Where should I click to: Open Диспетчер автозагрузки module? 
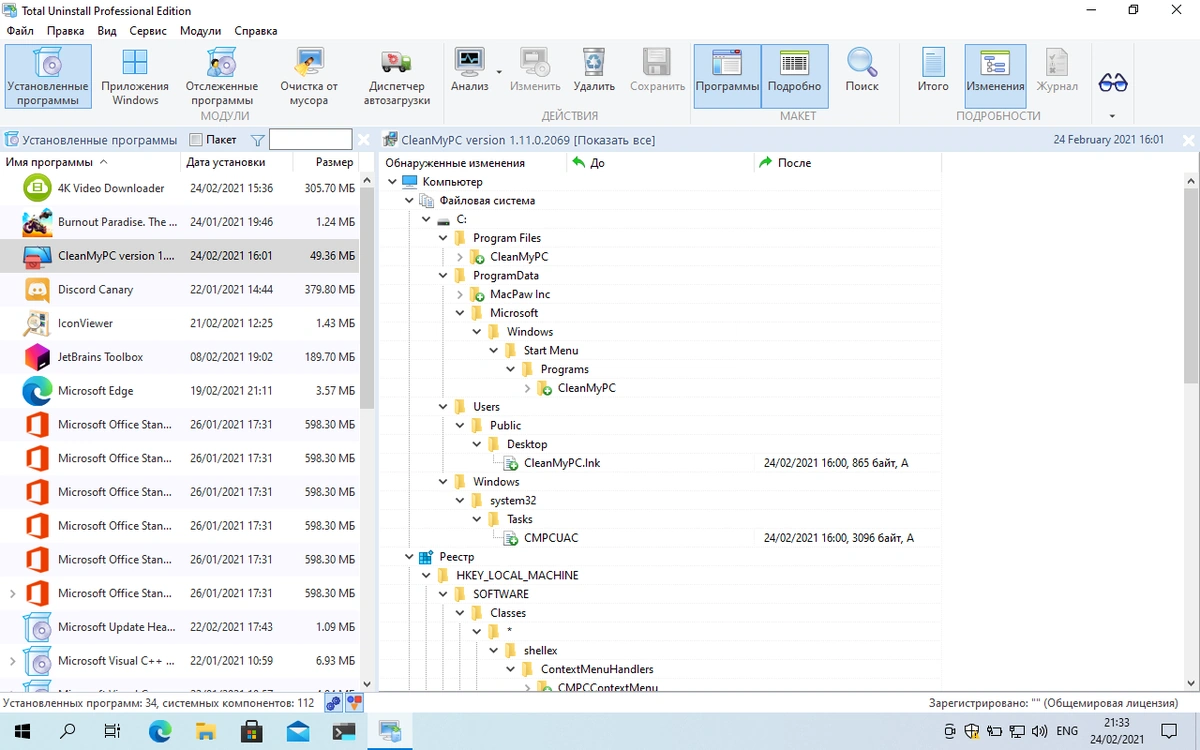click(x=397, y=77)
